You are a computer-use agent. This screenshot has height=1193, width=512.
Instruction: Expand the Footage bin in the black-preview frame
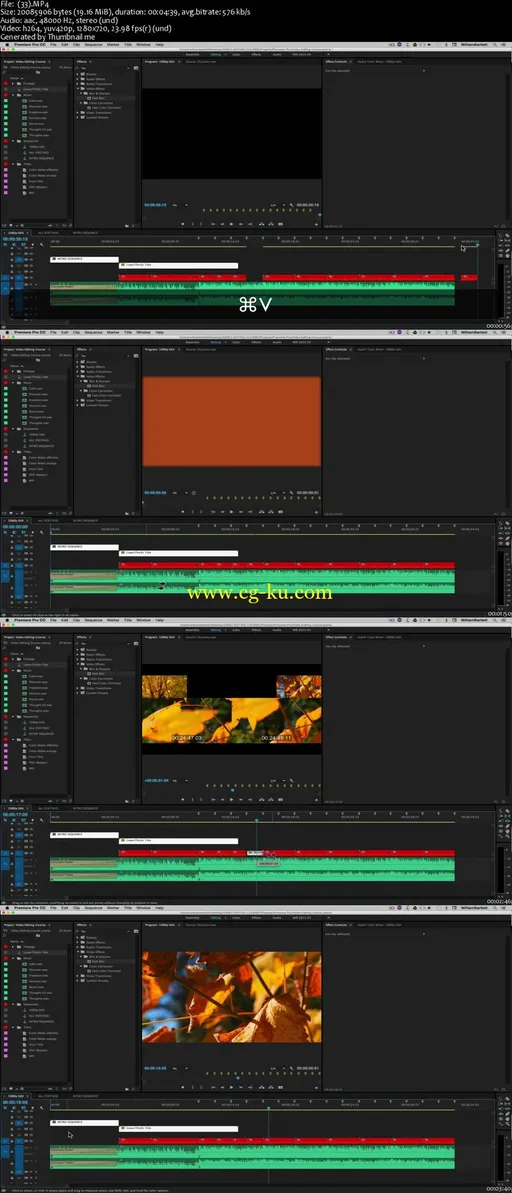tap(13, 84)
